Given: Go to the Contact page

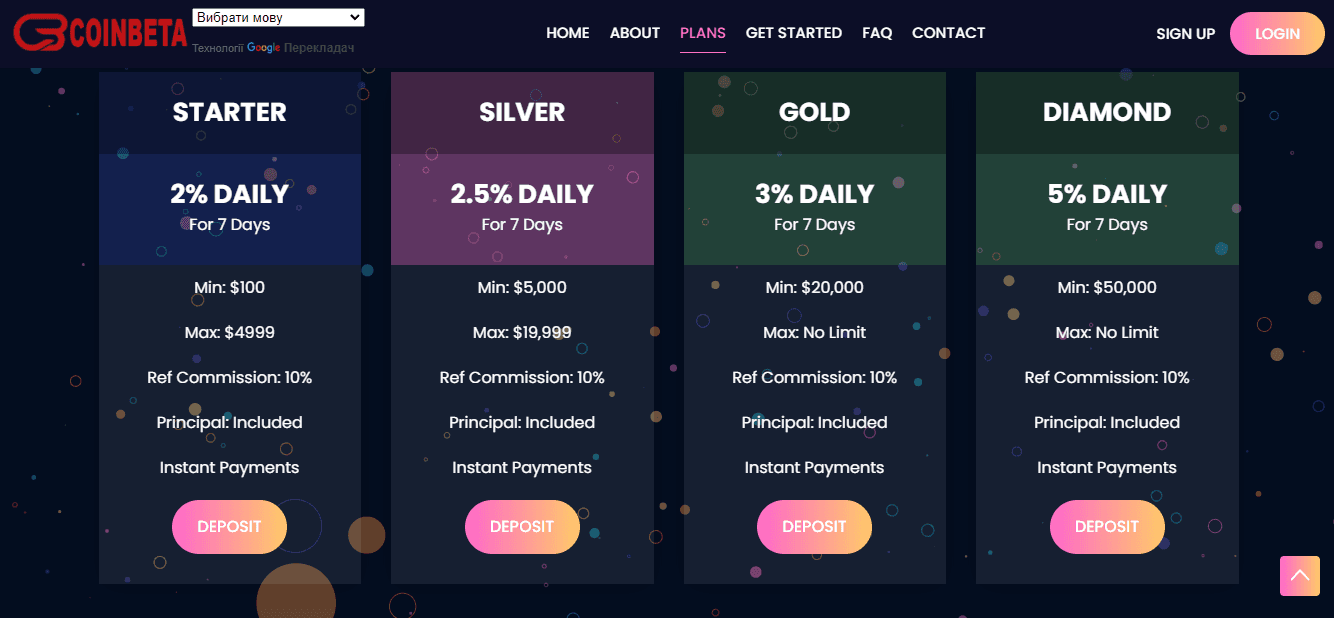Looking at the screenshot, I should (x=948, y=33).
